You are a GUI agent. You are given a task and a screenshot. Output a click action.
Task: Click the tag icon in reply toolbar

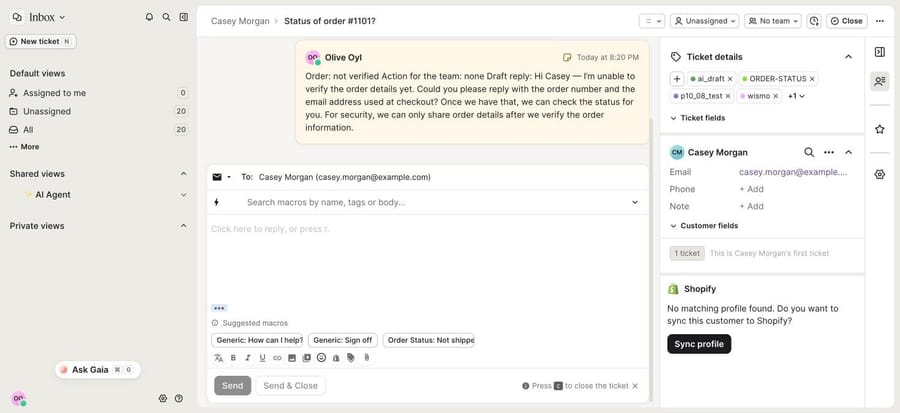pos(351,357)
